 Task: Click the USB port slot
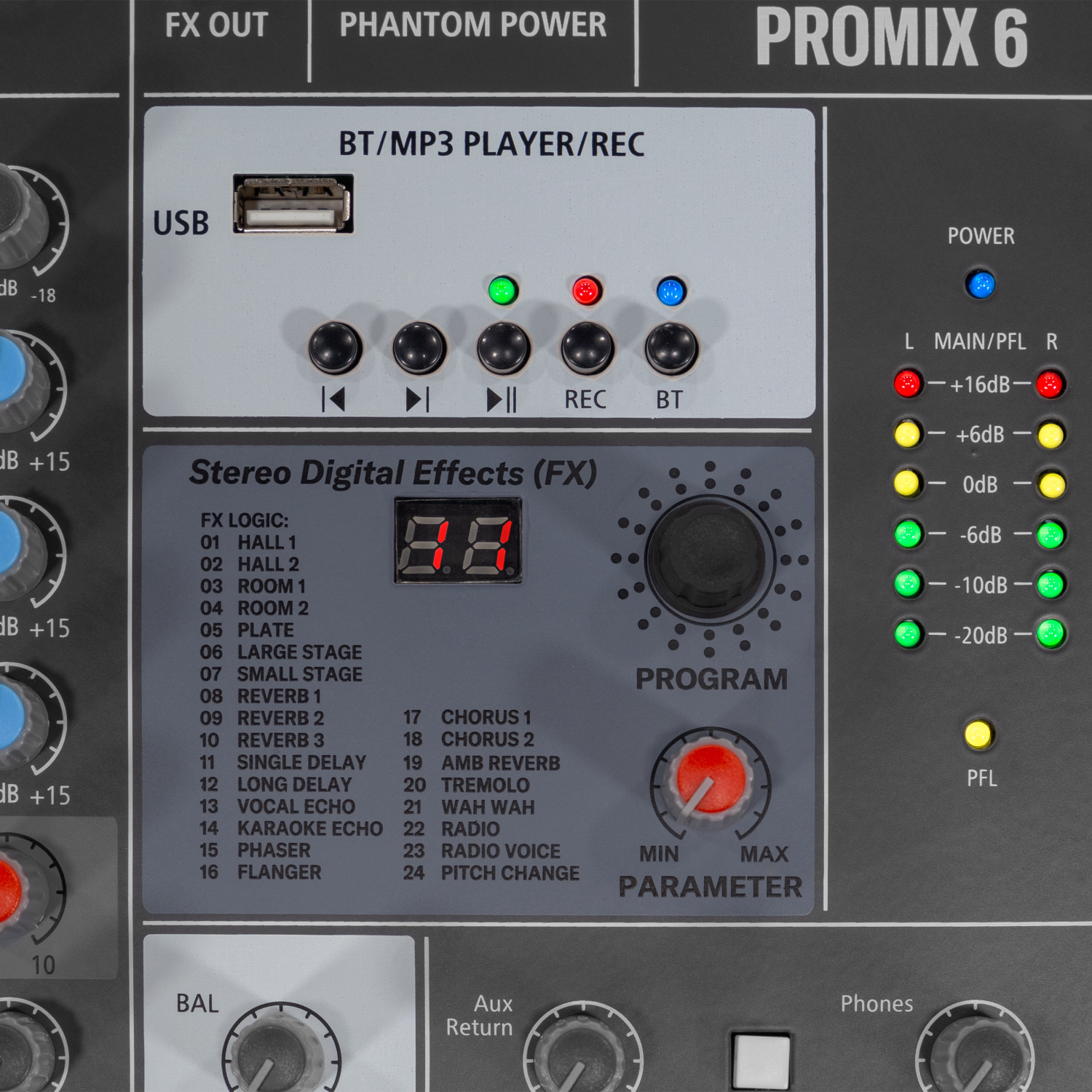click(x=293, y=205)
